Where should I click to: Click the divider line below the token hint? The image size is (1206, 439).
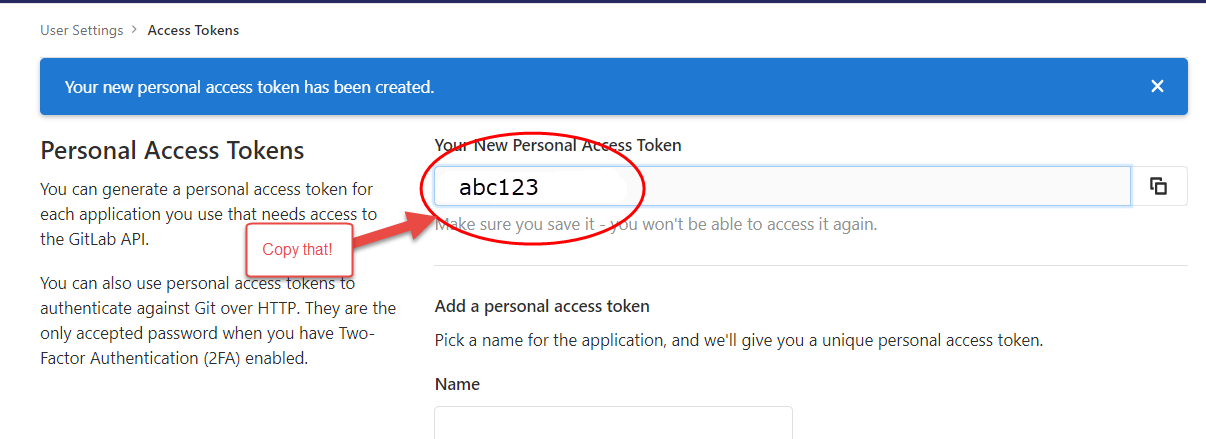pyautogui.click(x=811, y=266)
